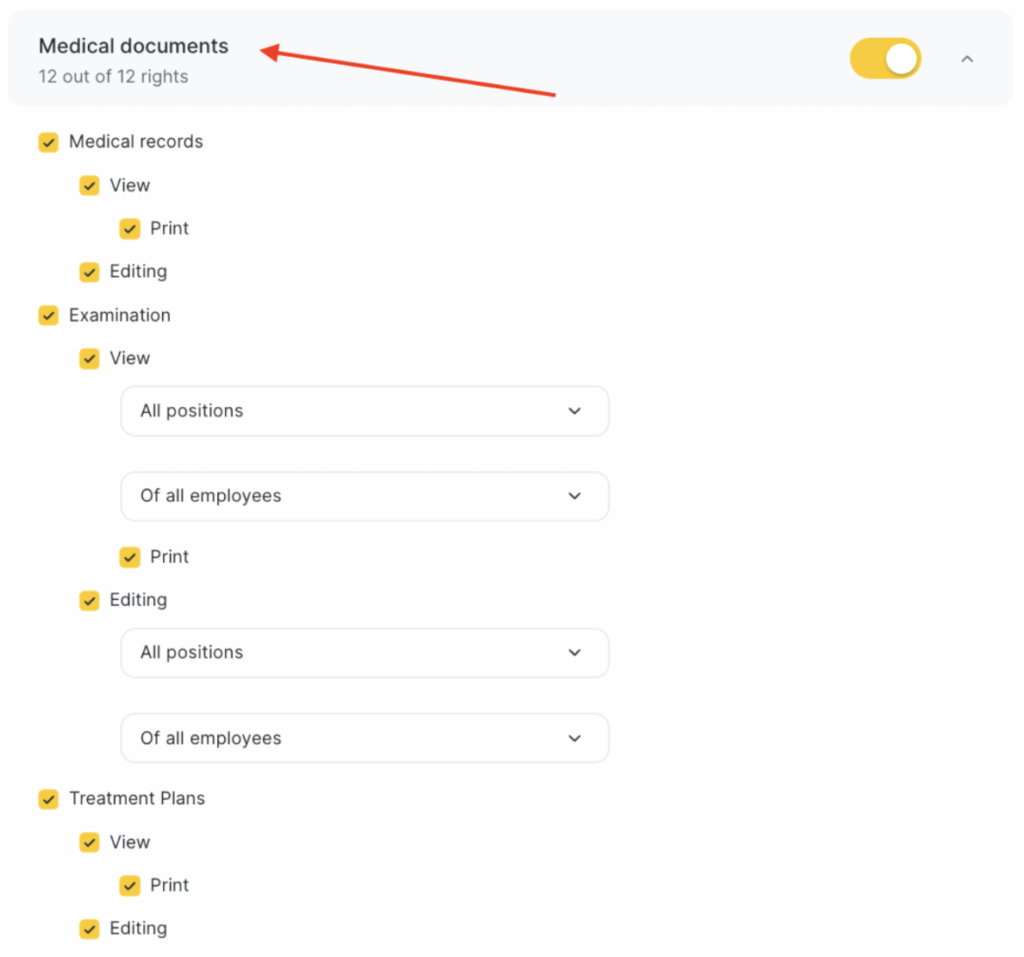Open All positions dropdown under Examination Editing

click(x=364, y=653)
